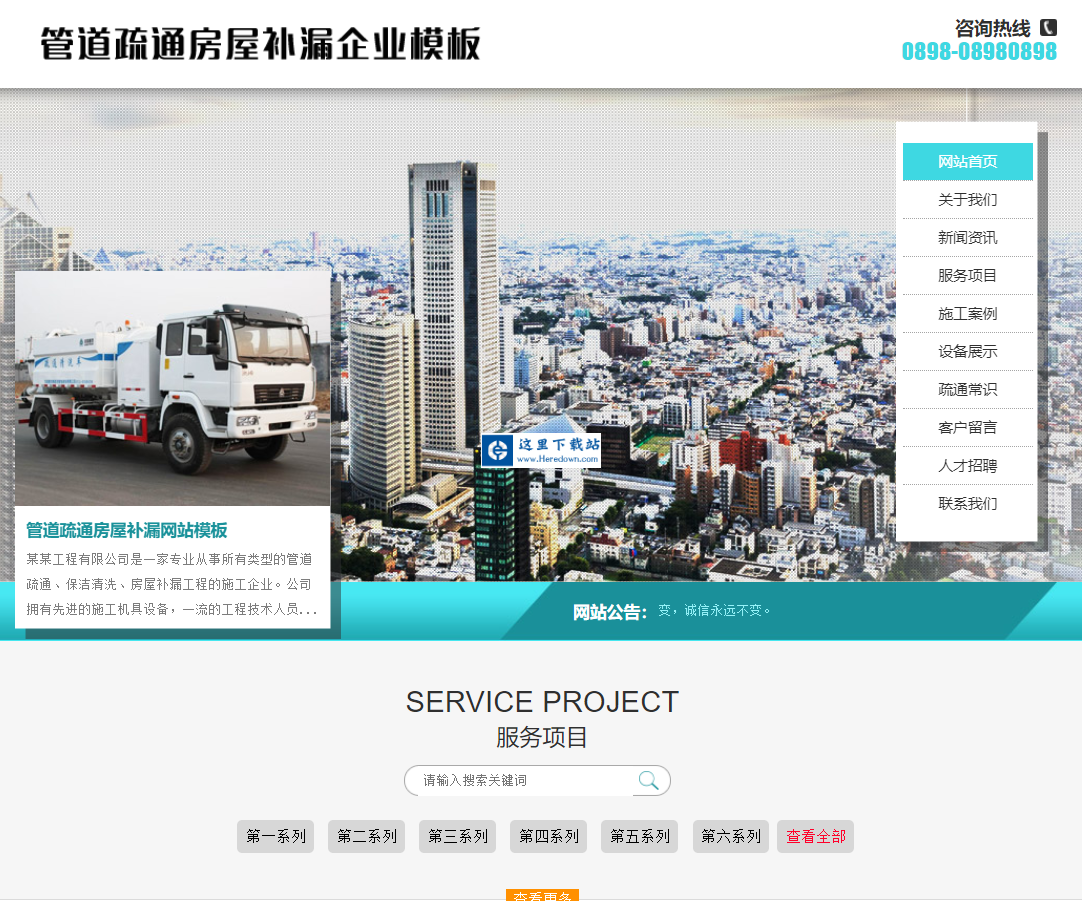Image resolution: width=1082 pixels, height=901 pixels.
Task: Open the 施工案例 navigation item
Action: 967,313
